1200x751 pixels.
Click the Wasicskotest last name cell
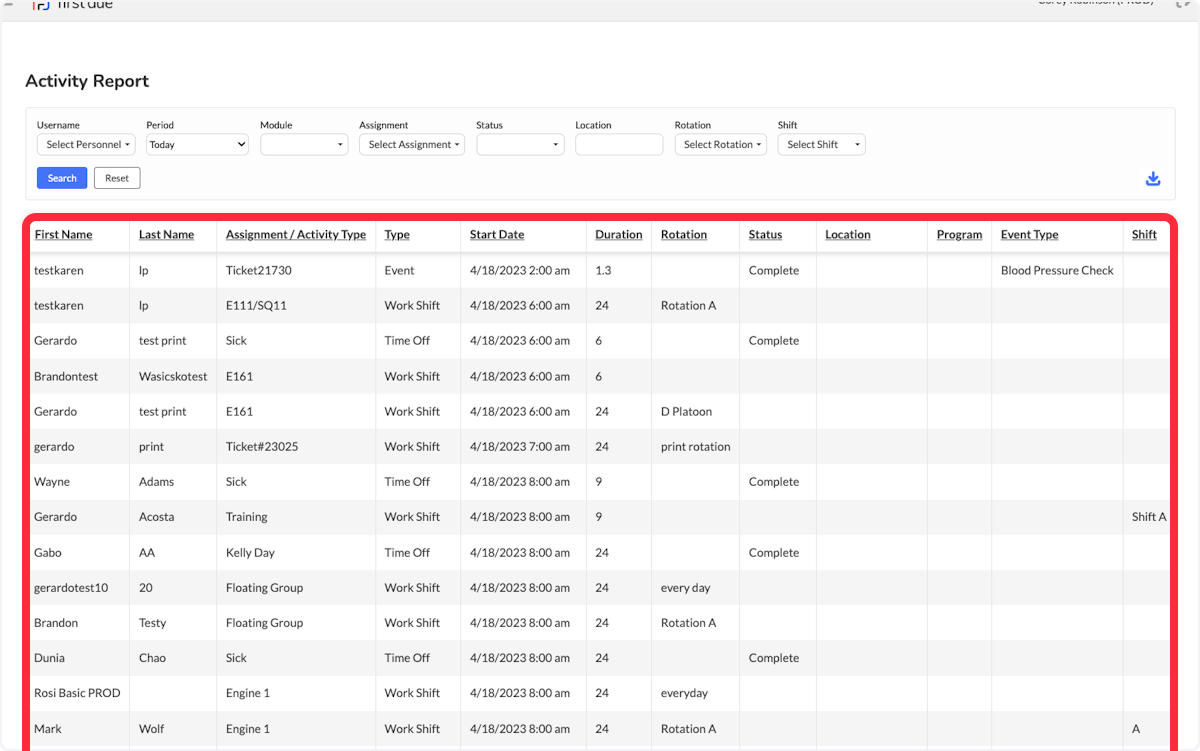[173, 377]
